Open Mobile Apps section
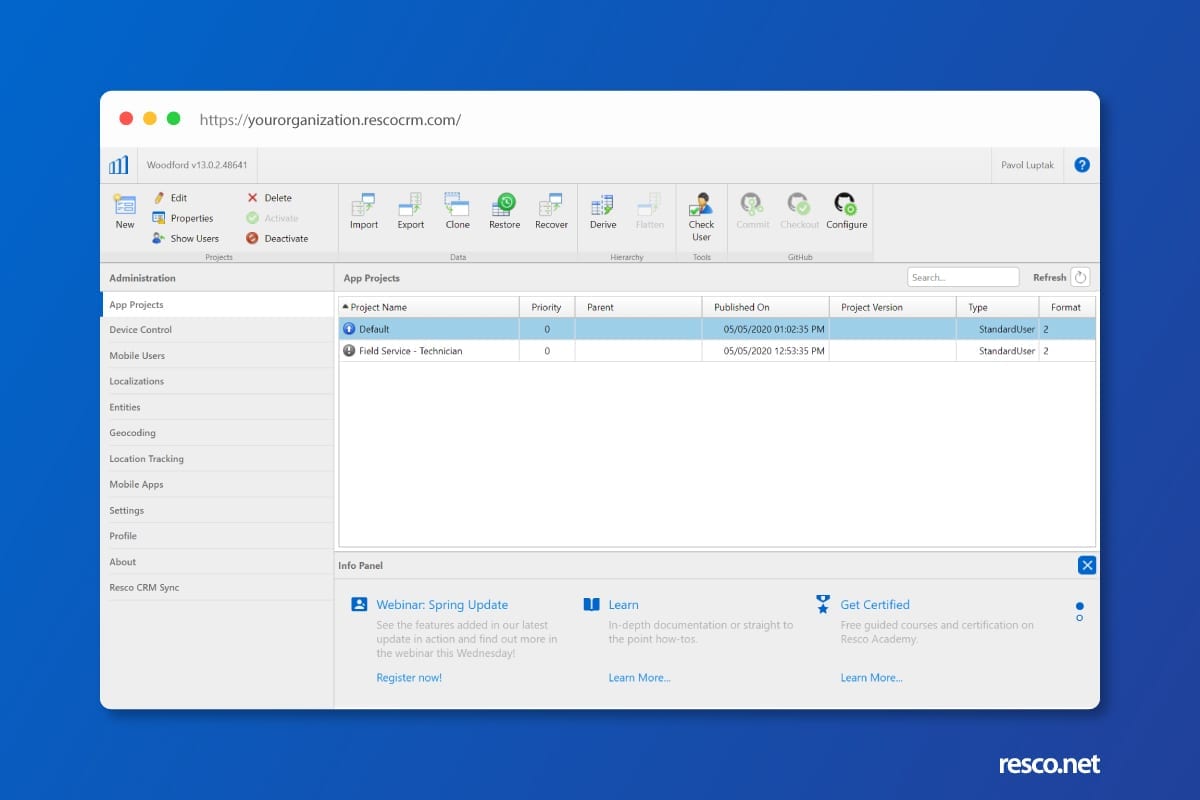The image size is (1200, 800). (217, 484)
